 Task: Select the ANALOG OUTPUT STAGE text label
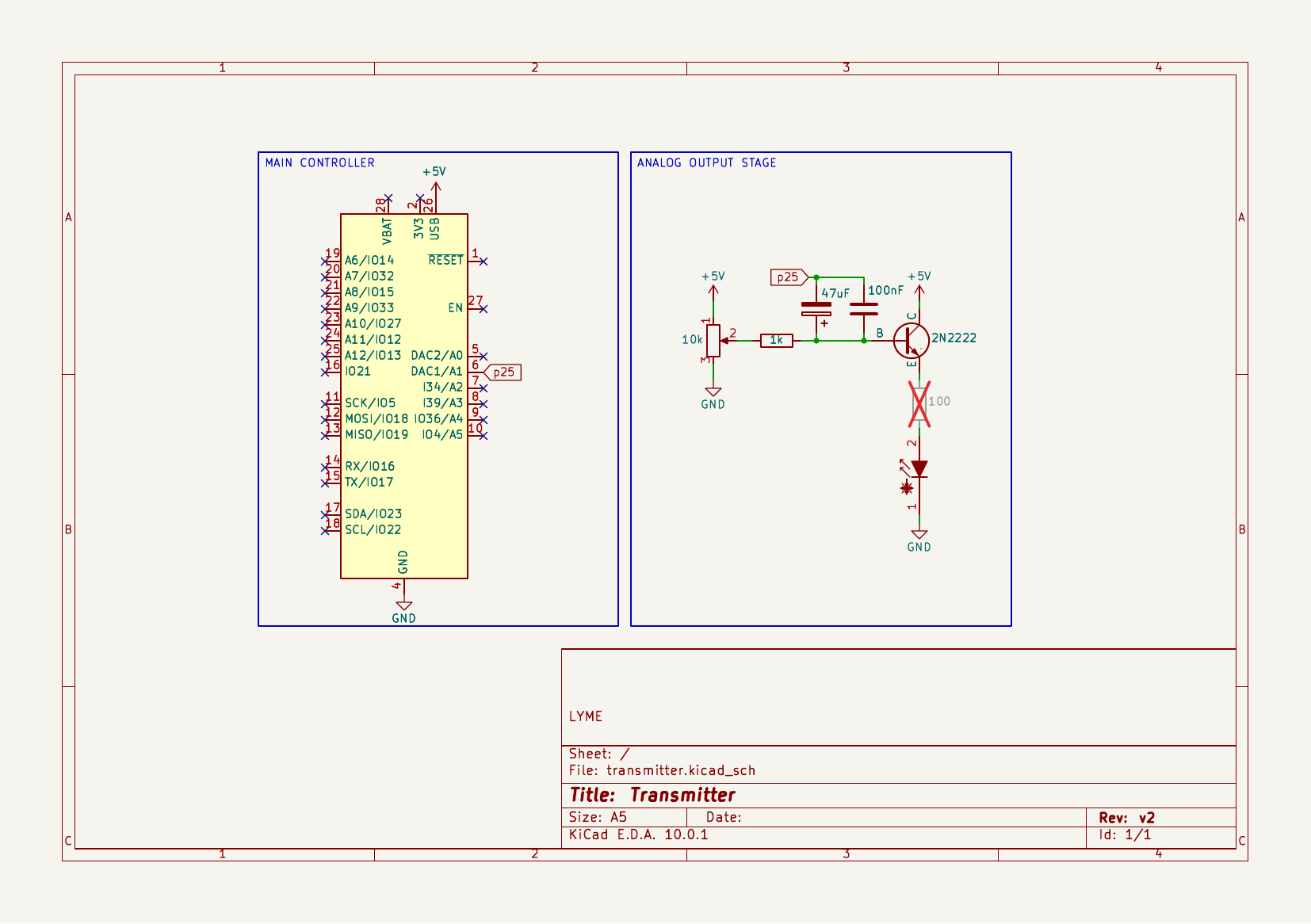click(x=706, y=162)
